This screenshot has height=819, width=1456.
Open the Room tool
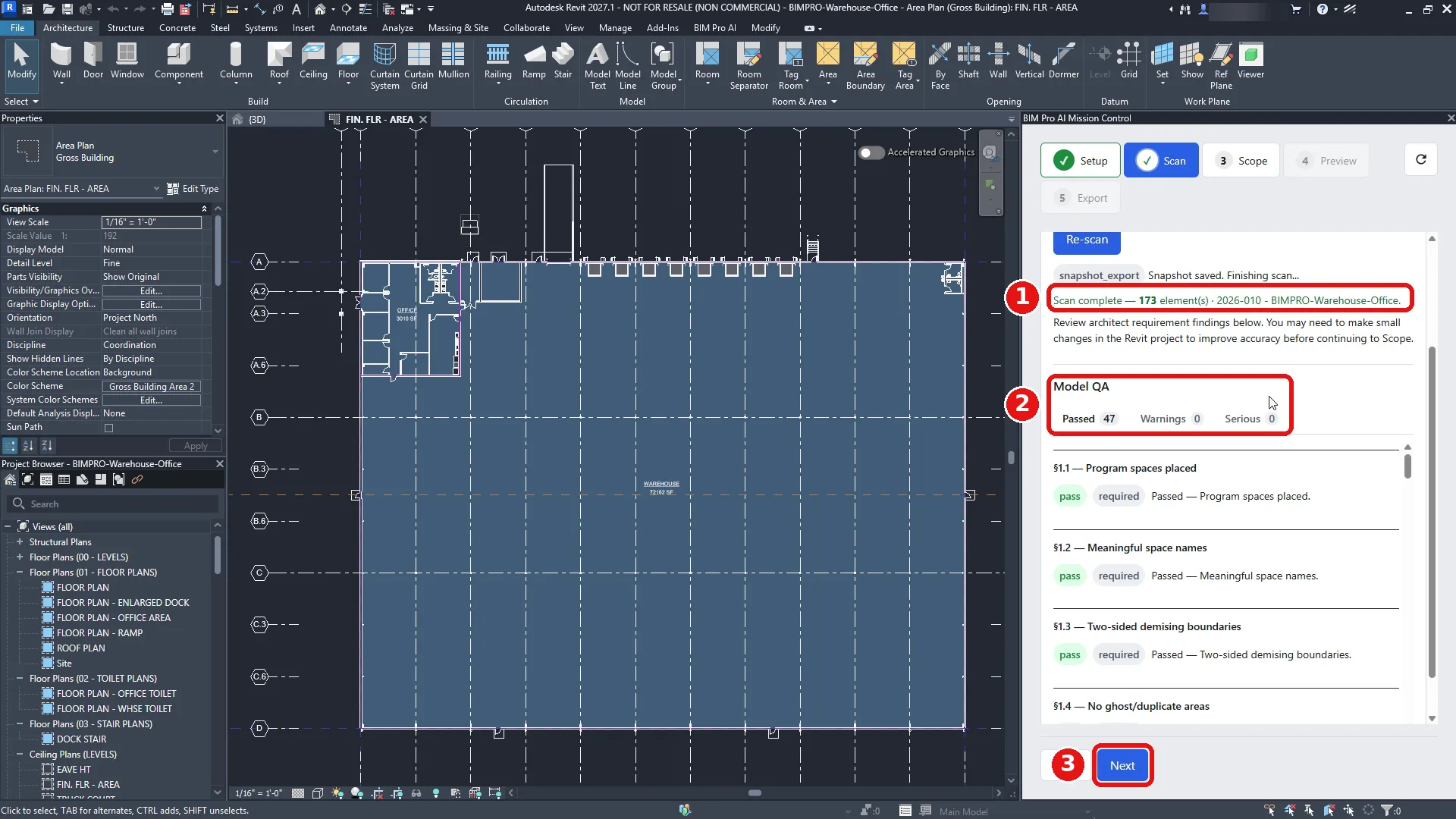707,61
